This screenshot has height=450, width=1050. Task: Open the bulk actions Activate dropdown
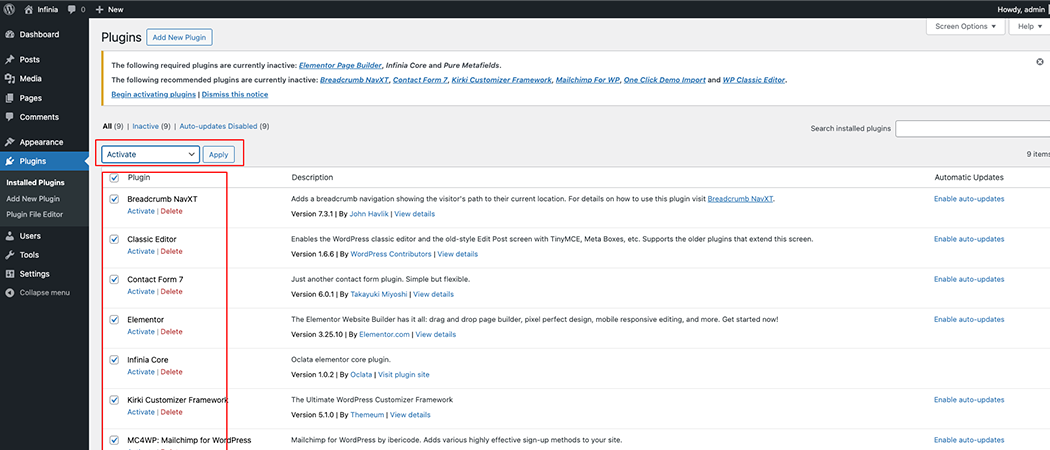(151, 154)
